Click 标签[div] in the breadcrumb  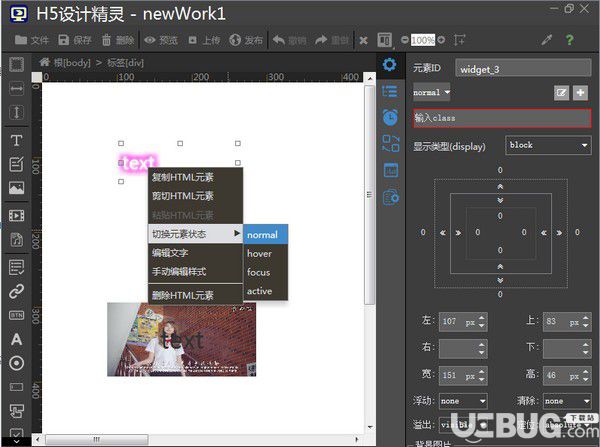(x=125, y=63)
